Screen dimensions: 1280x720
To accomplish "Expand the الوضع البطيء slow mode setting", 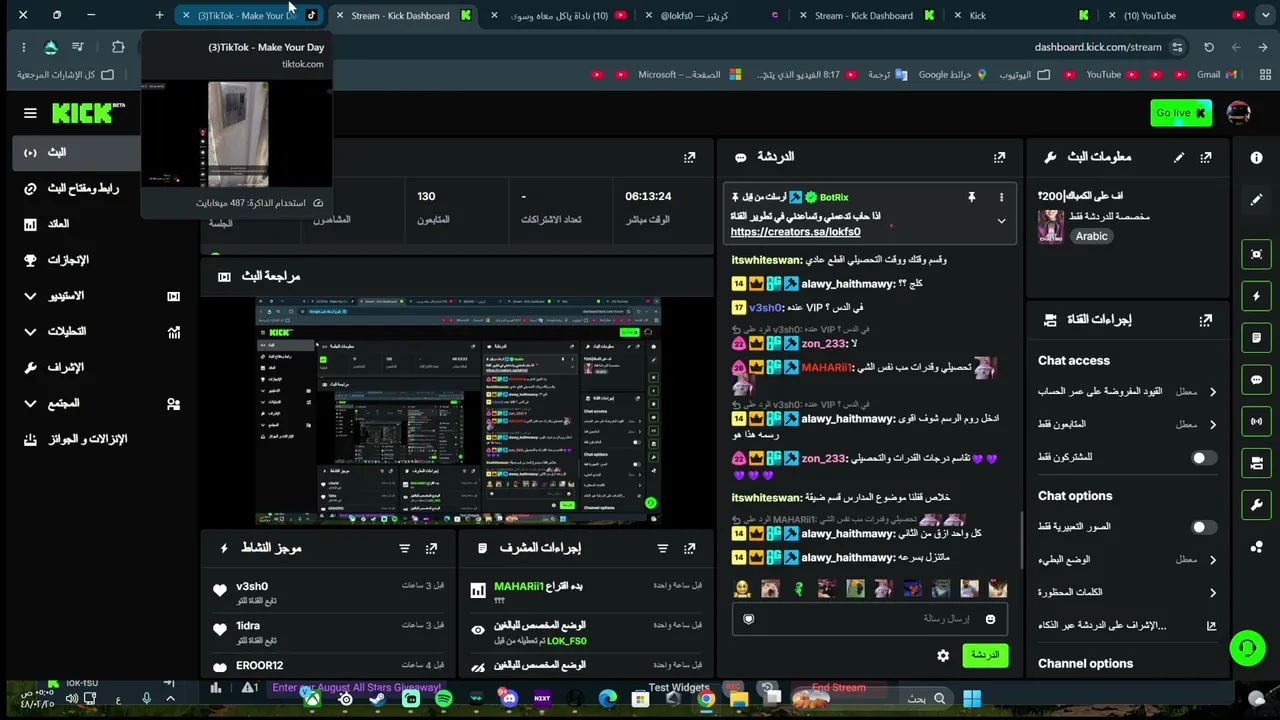I will point(1126,560).
